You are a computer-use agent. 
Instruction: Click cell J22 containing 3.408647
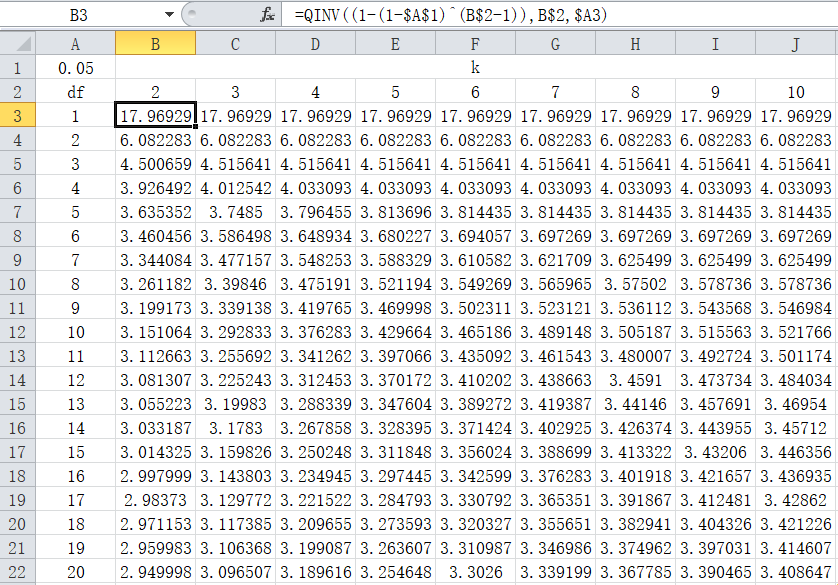coord(796,572)
